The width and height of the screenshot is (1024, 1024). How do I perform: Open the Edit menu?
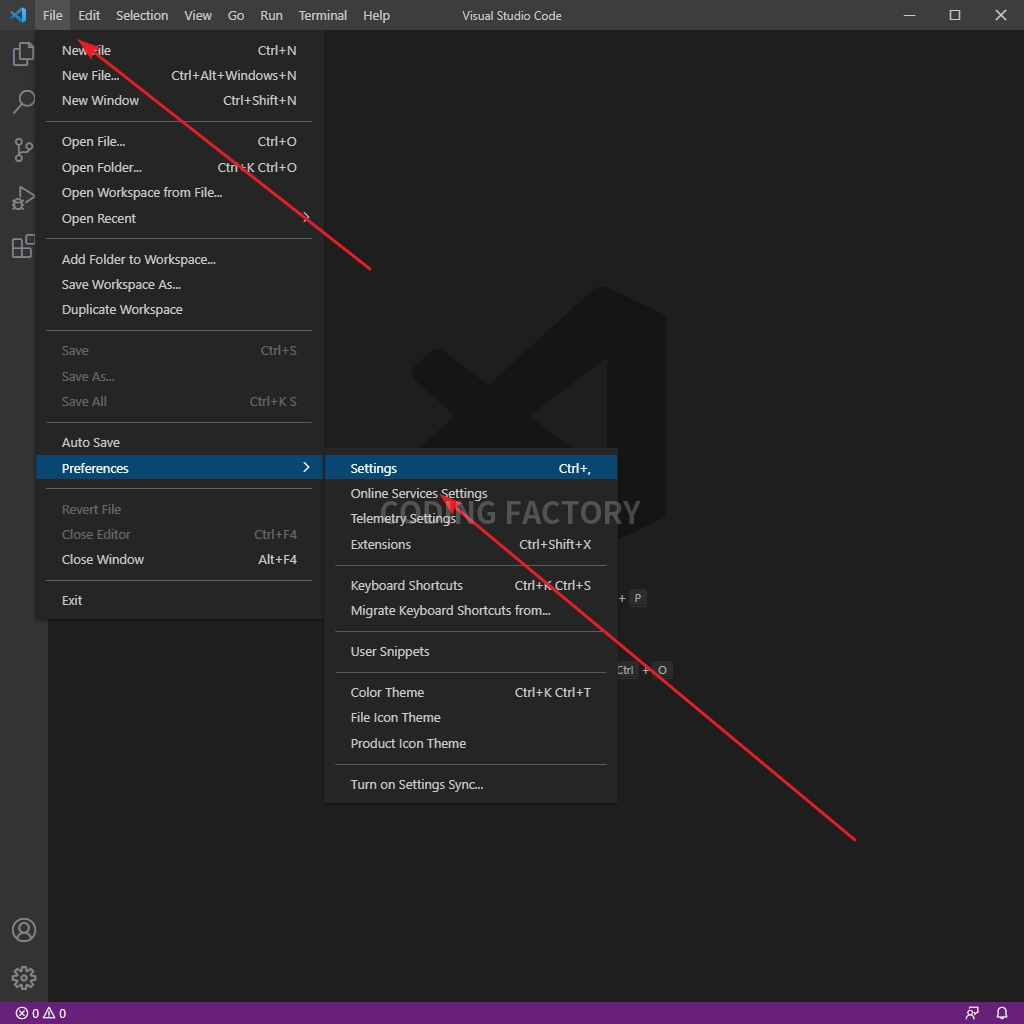click(89, 15)
